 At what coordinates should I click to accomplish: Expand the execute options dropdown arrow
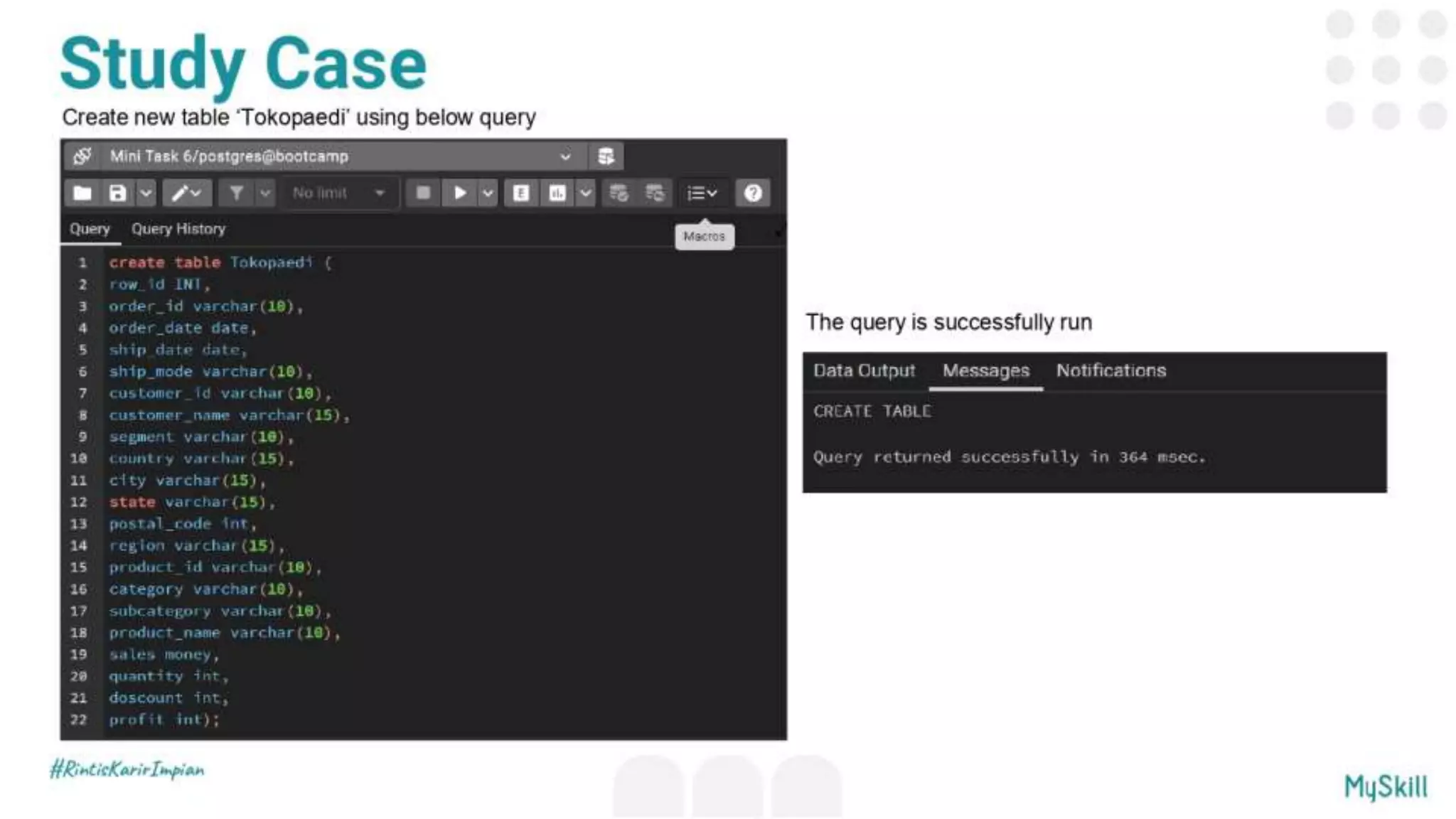click(x=488, y=193)
